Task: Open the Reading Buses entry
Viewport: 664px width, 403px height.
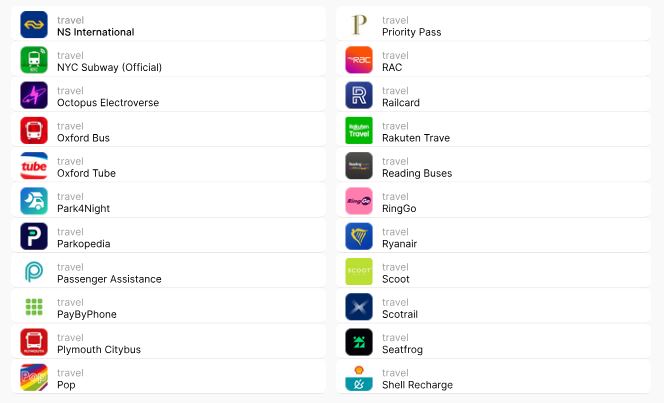Action: (416, 173)
